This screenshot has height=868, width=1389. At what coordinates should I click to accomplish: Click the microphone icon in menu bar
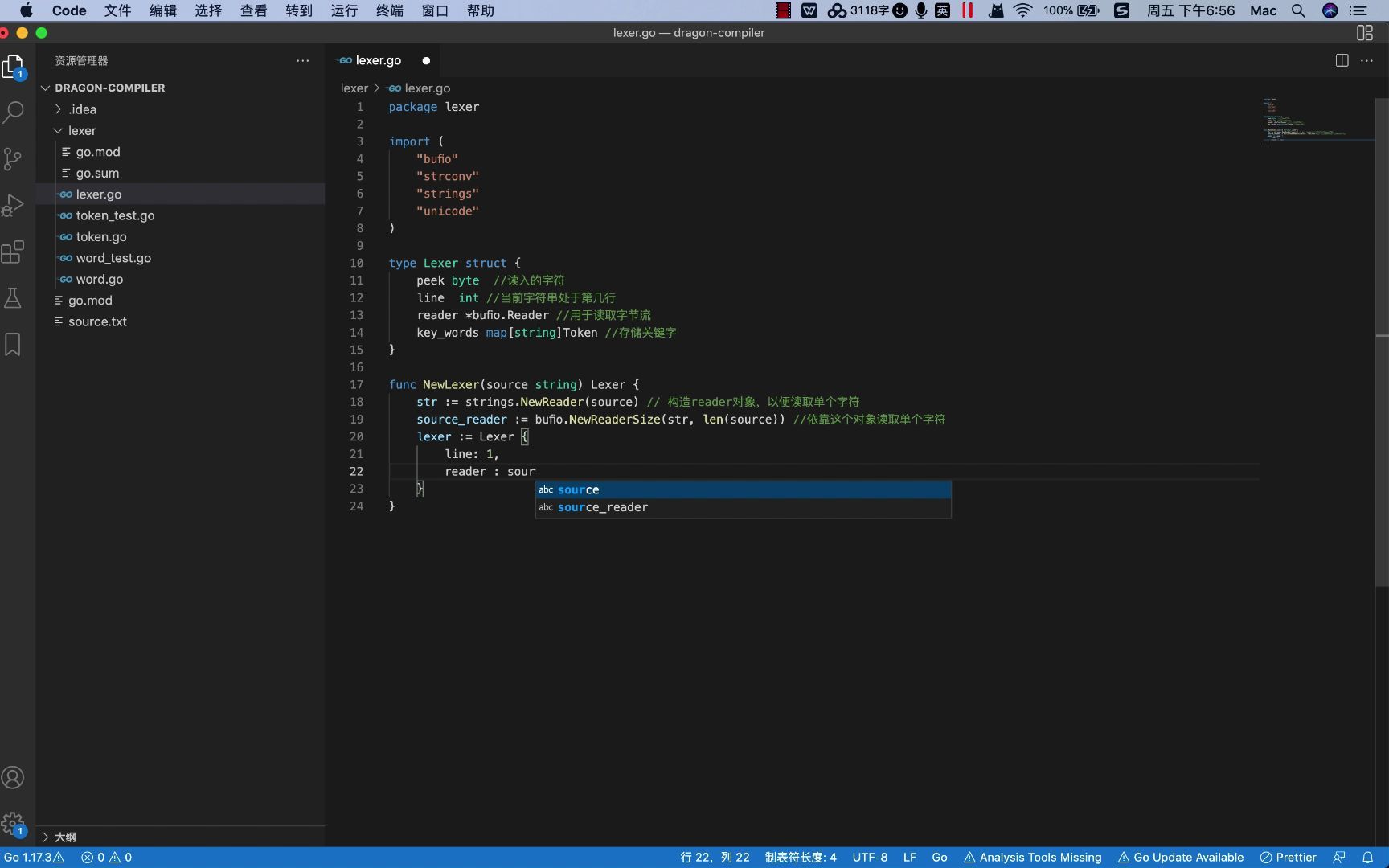coord(921,10)
